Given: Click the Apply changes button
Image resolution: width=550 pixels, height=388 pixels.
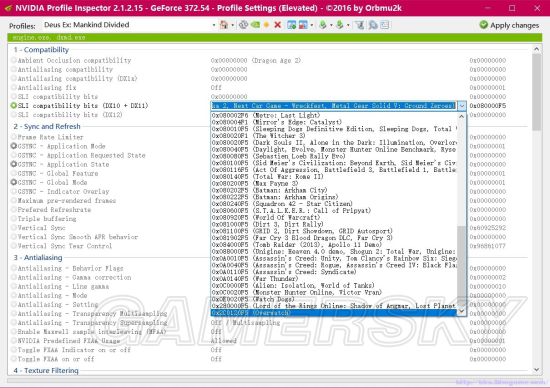Looking at the screenshot, I should coord(509,25).
